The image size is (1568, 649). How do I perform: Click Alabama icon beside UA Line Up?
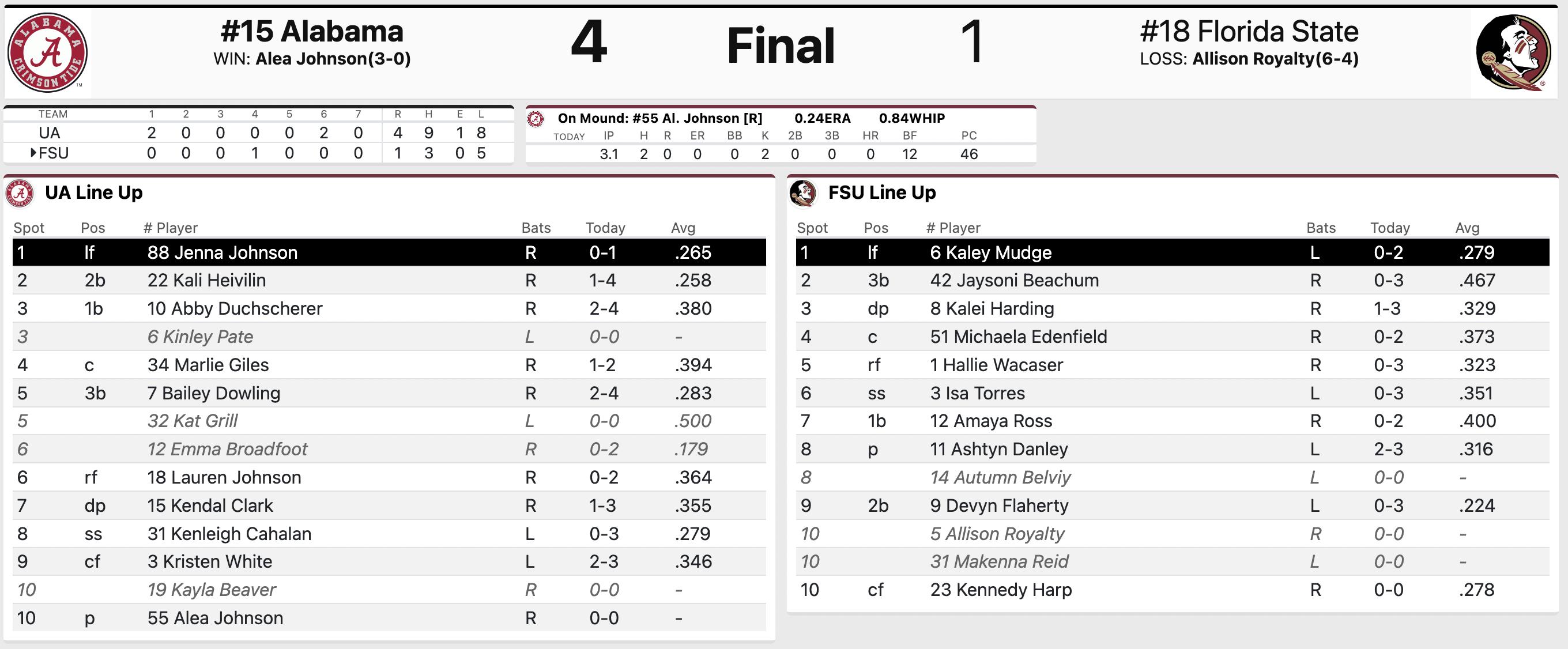point(20,193)
